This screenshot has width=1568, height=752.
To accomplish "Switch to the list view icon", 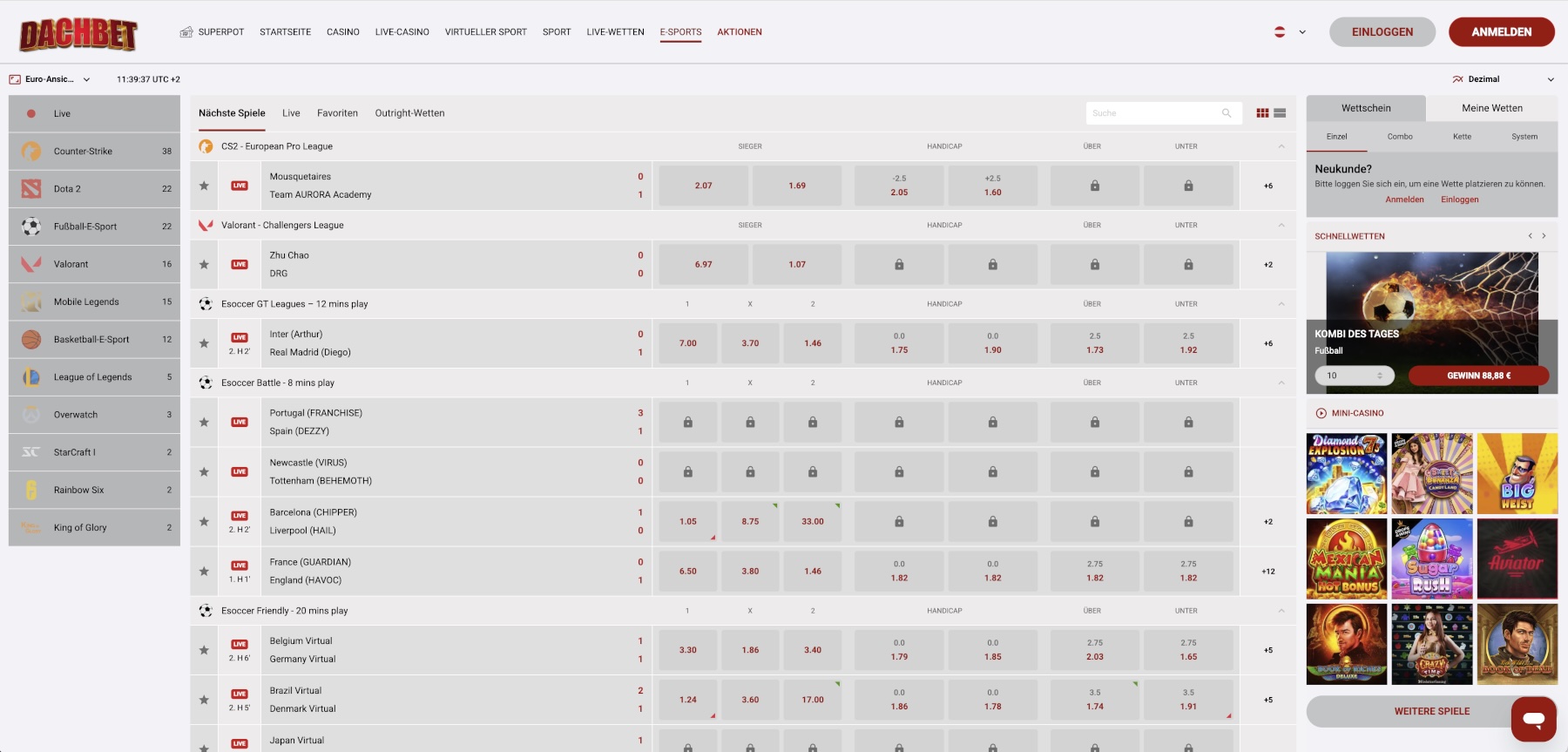I will point(1280,113).
